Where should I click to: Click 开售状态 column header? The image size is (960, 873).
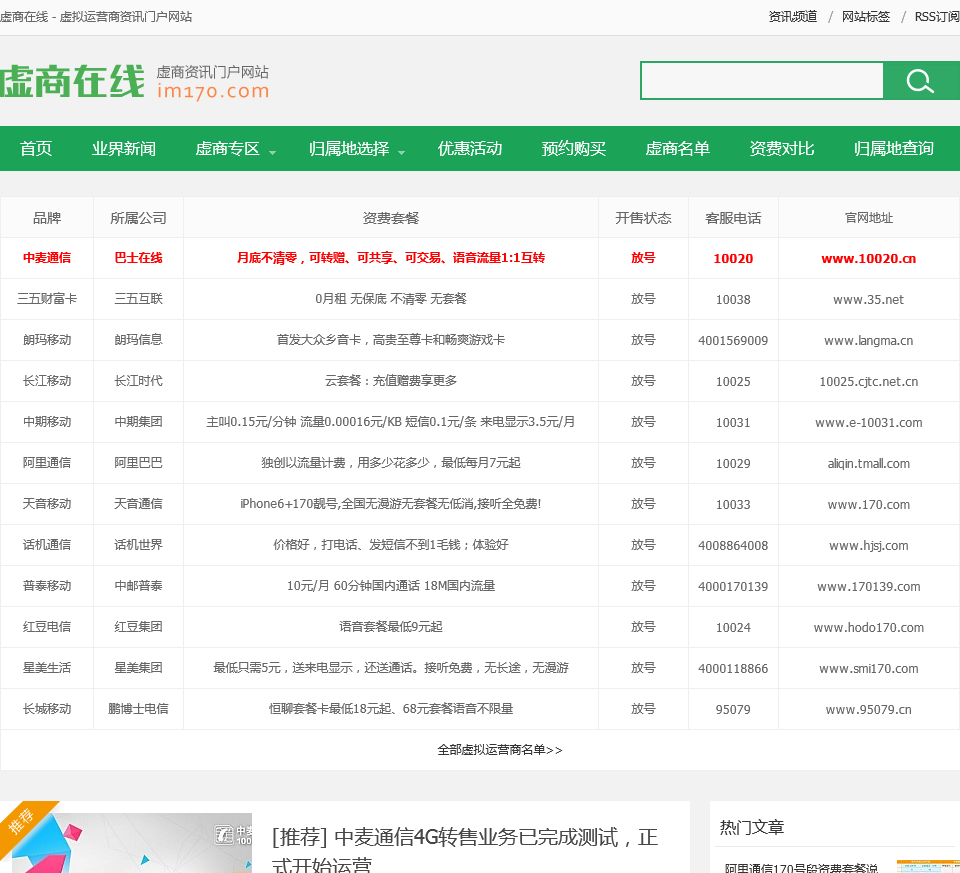(643, 218)
